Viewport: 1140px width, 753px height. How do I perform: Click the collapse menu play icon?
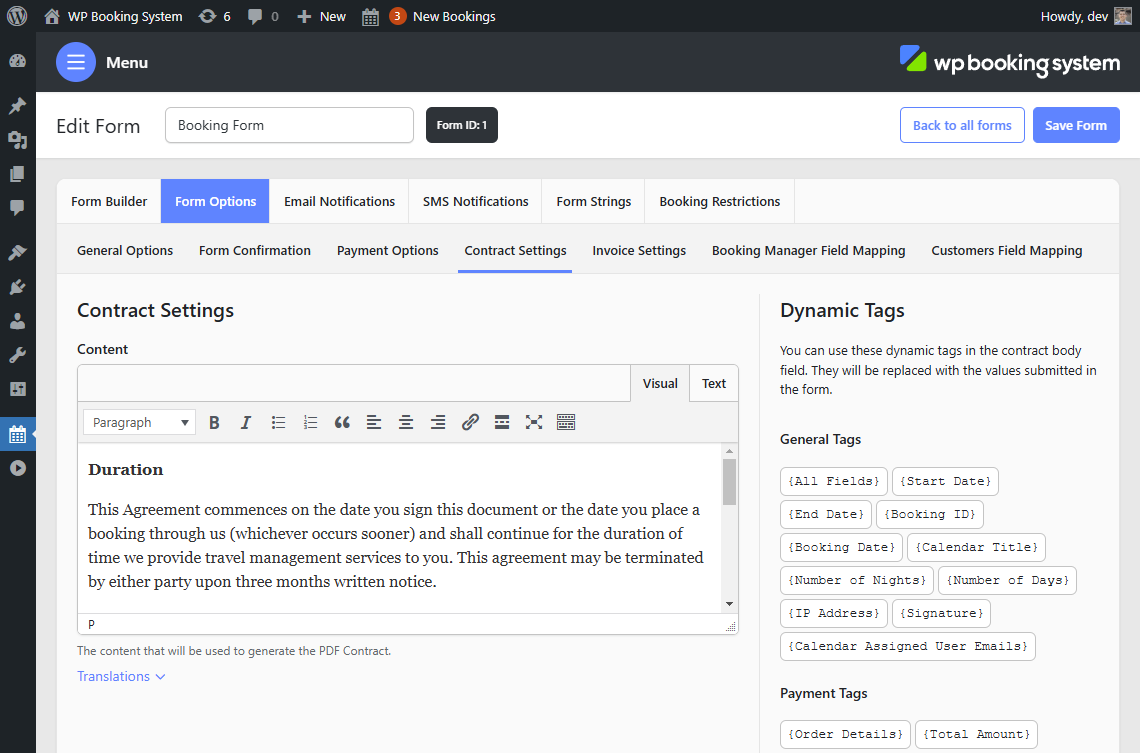pos(17,468)
